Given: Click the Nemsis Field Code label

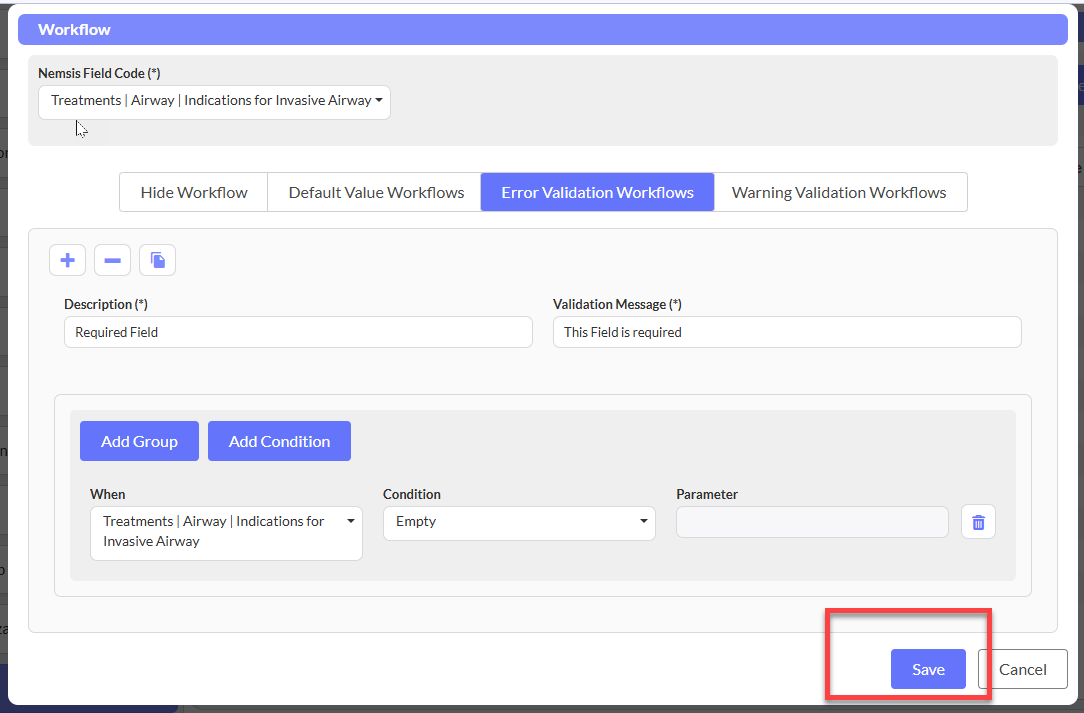Looking at the screenshot, I should coord(99,73).
